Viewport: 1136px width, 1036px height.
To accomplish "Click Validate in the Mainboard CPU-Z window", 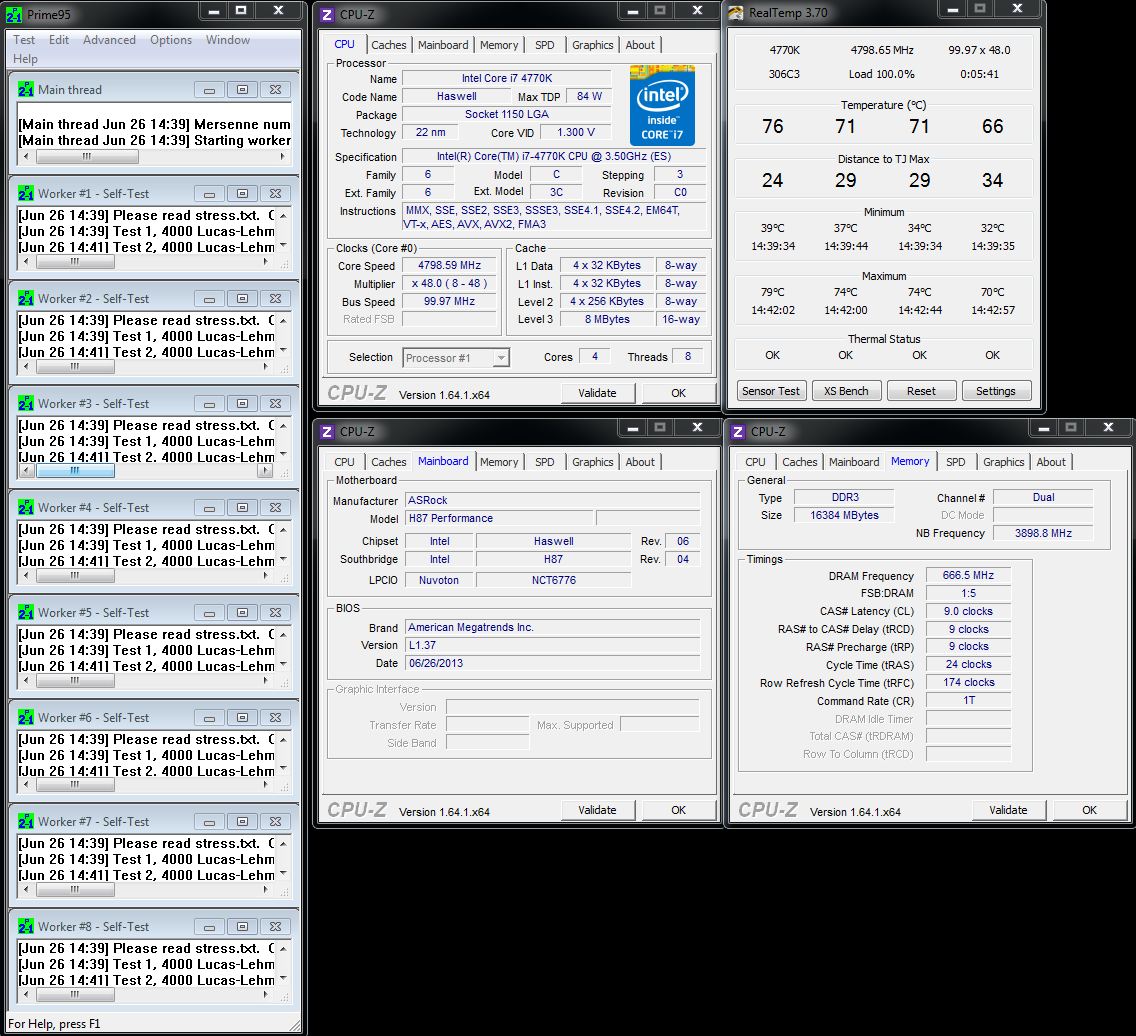I will pyautogui.click(x=598, y=811).
